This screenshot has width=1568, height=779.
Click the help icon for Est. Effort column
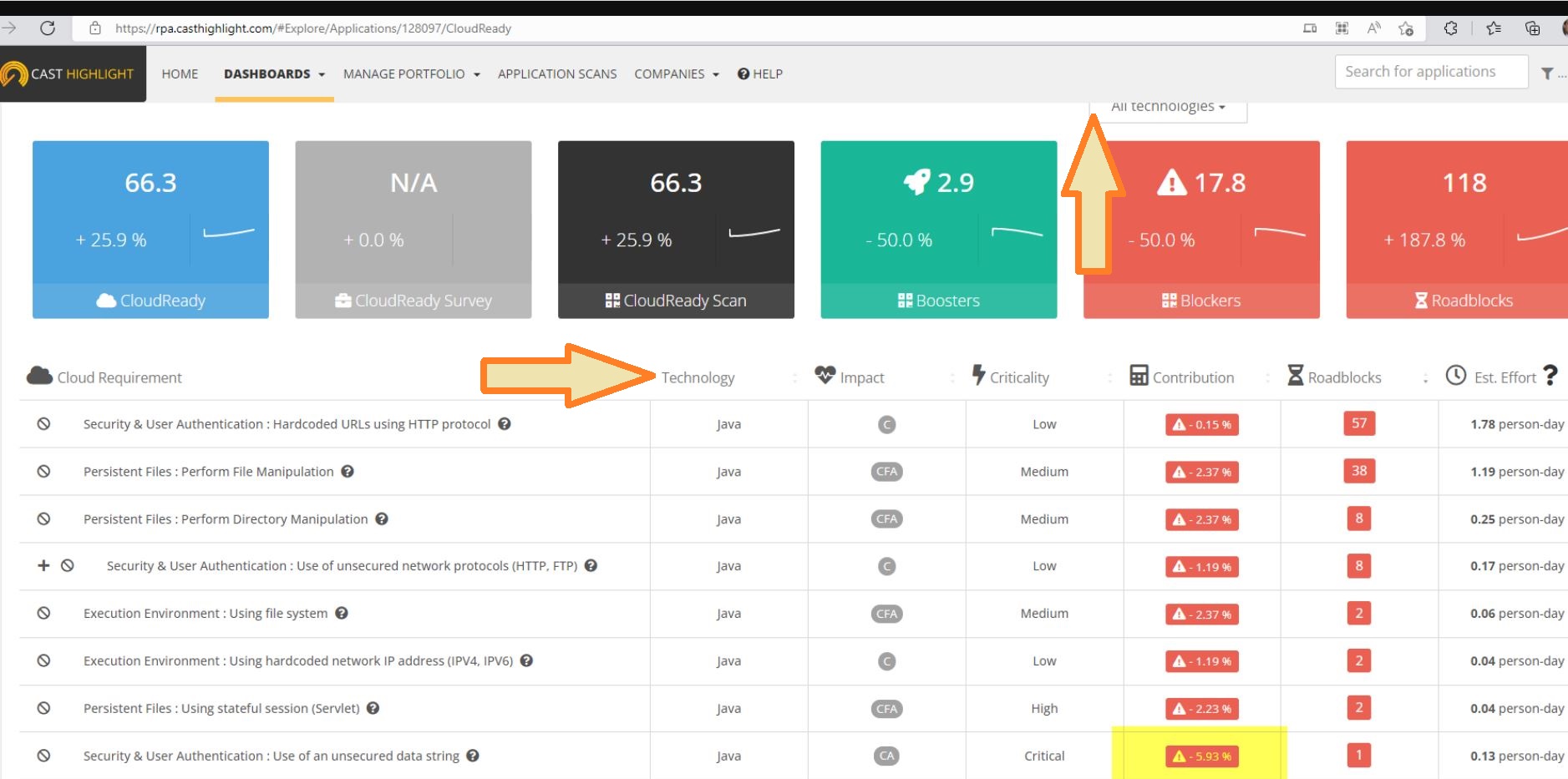click(1550, 376)
